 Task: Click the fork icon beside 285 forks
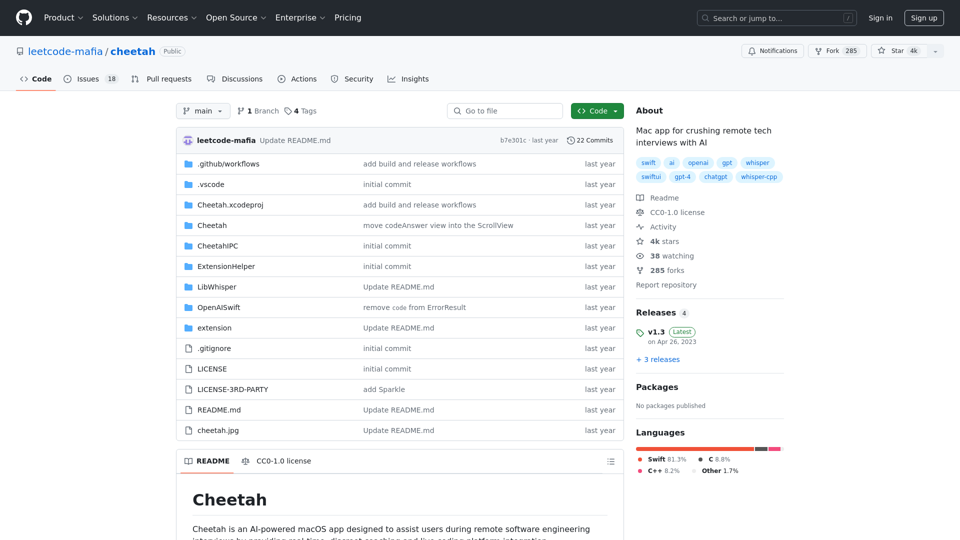(x=640, y=271)
